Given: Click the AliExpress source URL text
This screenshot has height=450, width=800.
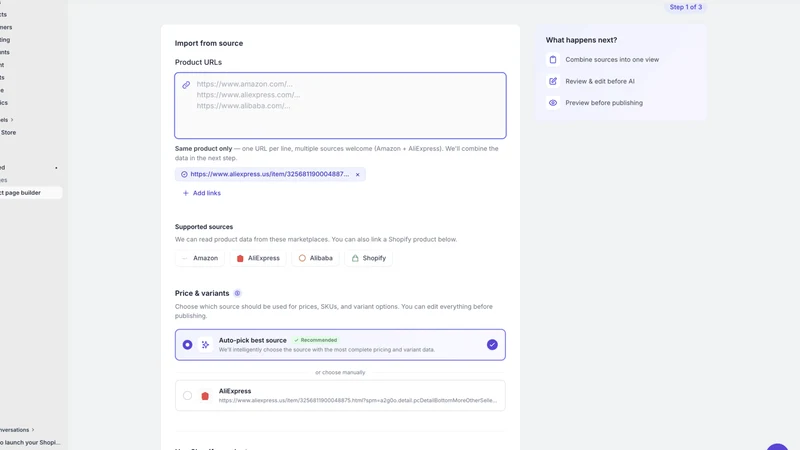Looking at the screenshot, I should [358, 401].
